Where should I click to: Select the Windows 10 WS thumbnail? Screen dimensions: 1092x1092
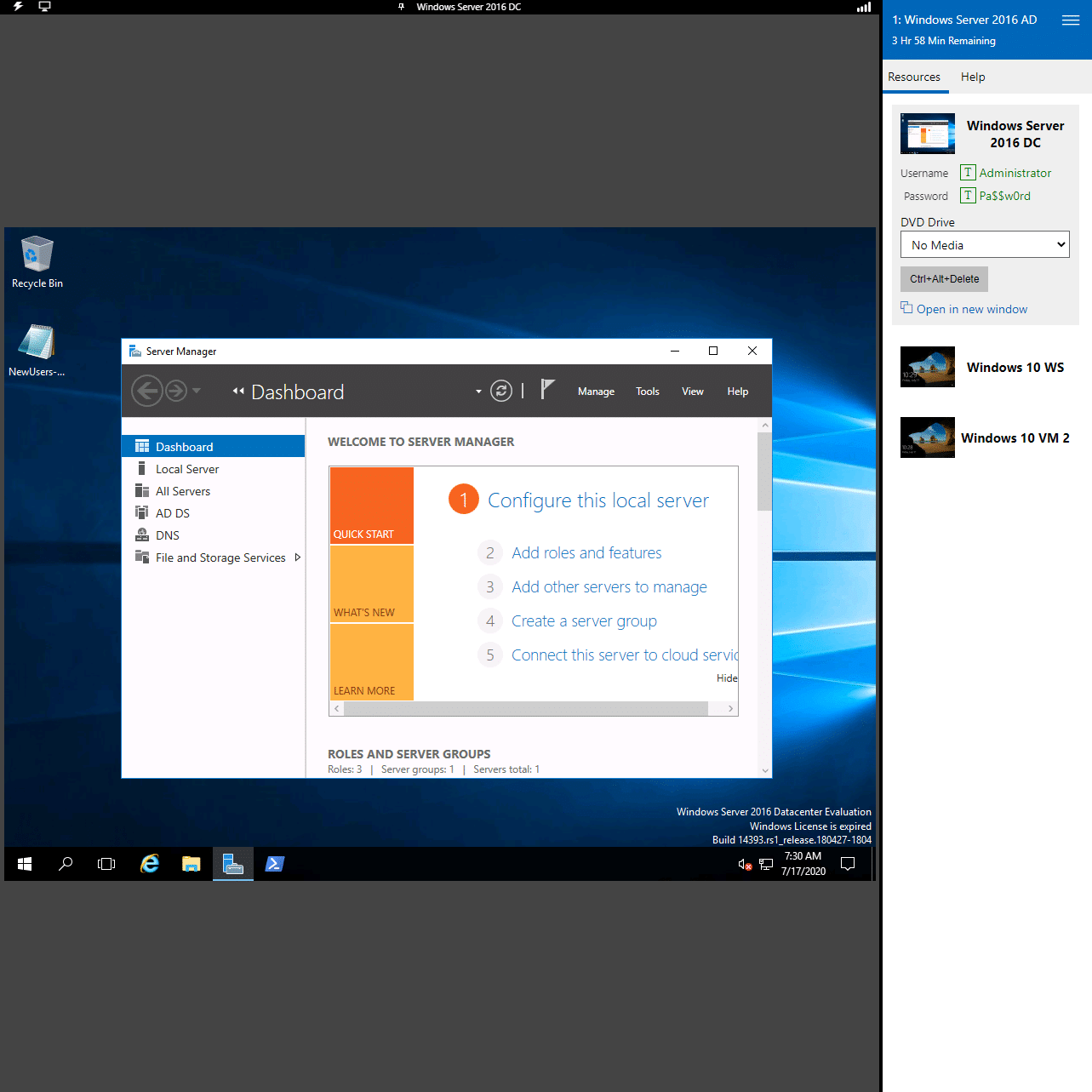point(928,367)
